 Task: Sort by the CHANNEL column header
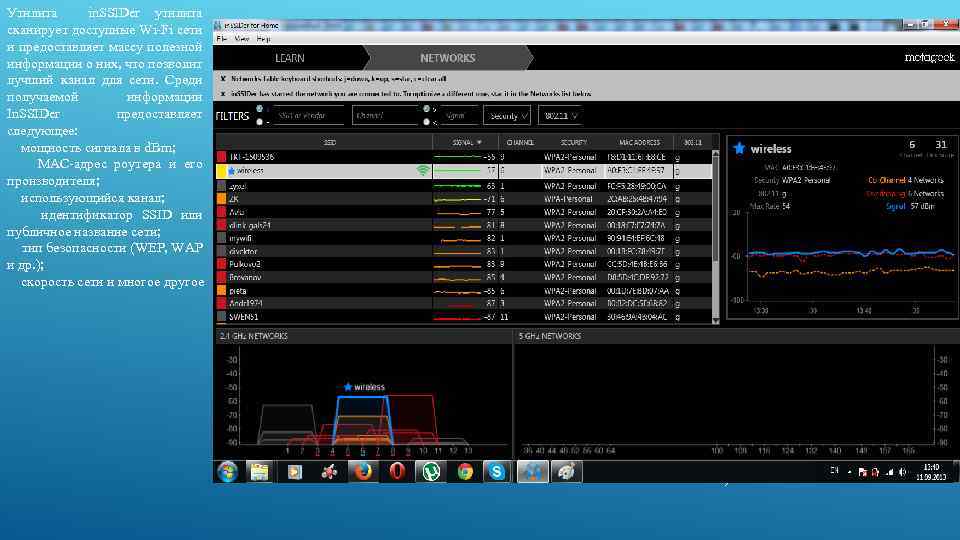520,142
